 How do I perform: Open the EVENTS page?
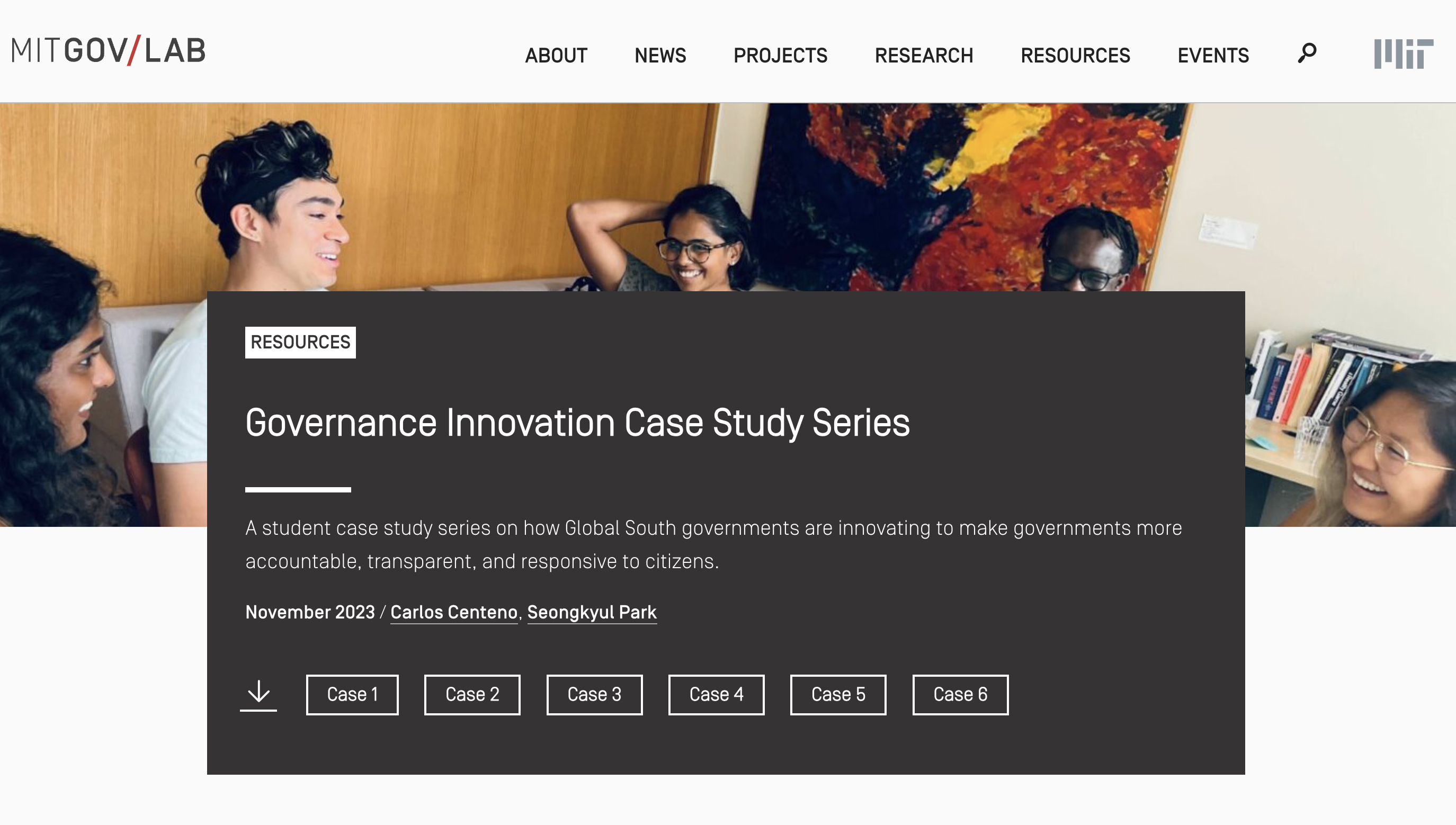point(1213,55)
